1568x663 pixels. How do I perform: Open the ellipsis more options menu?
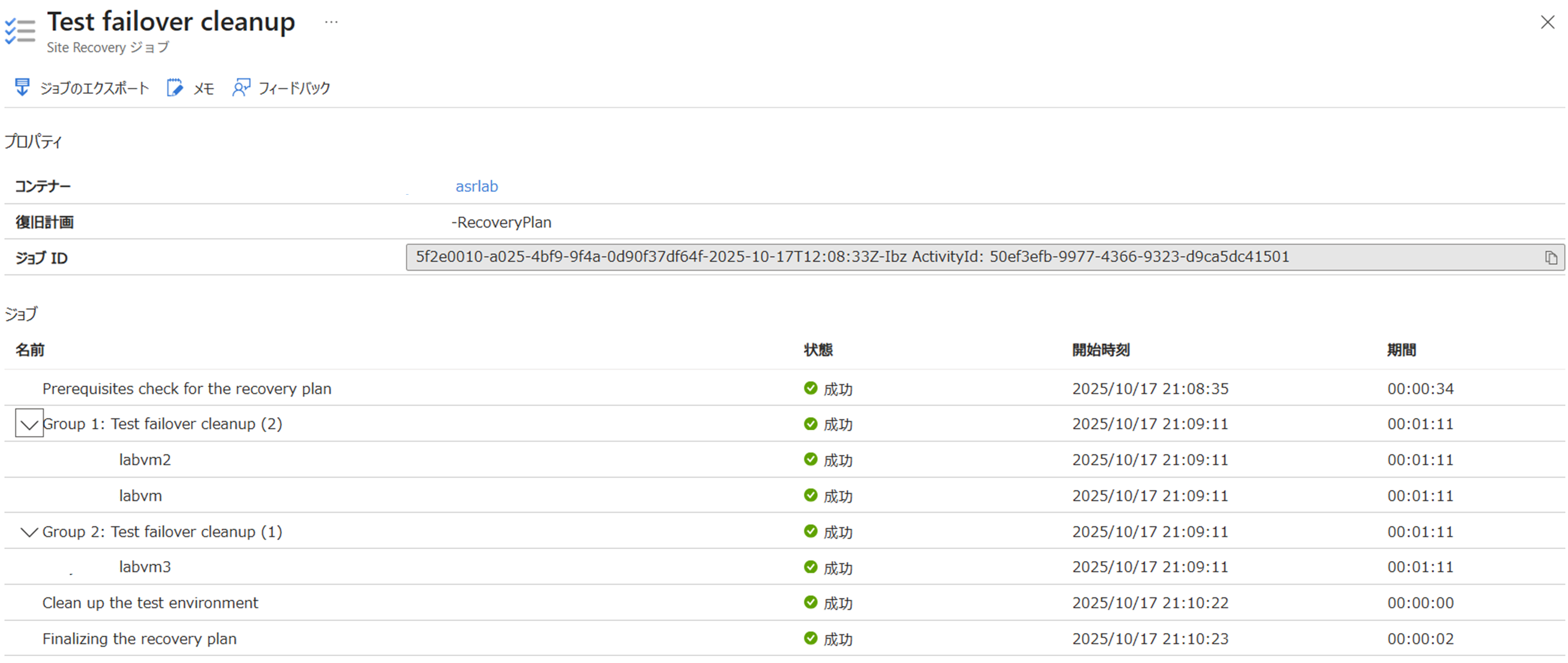[331, 22]
